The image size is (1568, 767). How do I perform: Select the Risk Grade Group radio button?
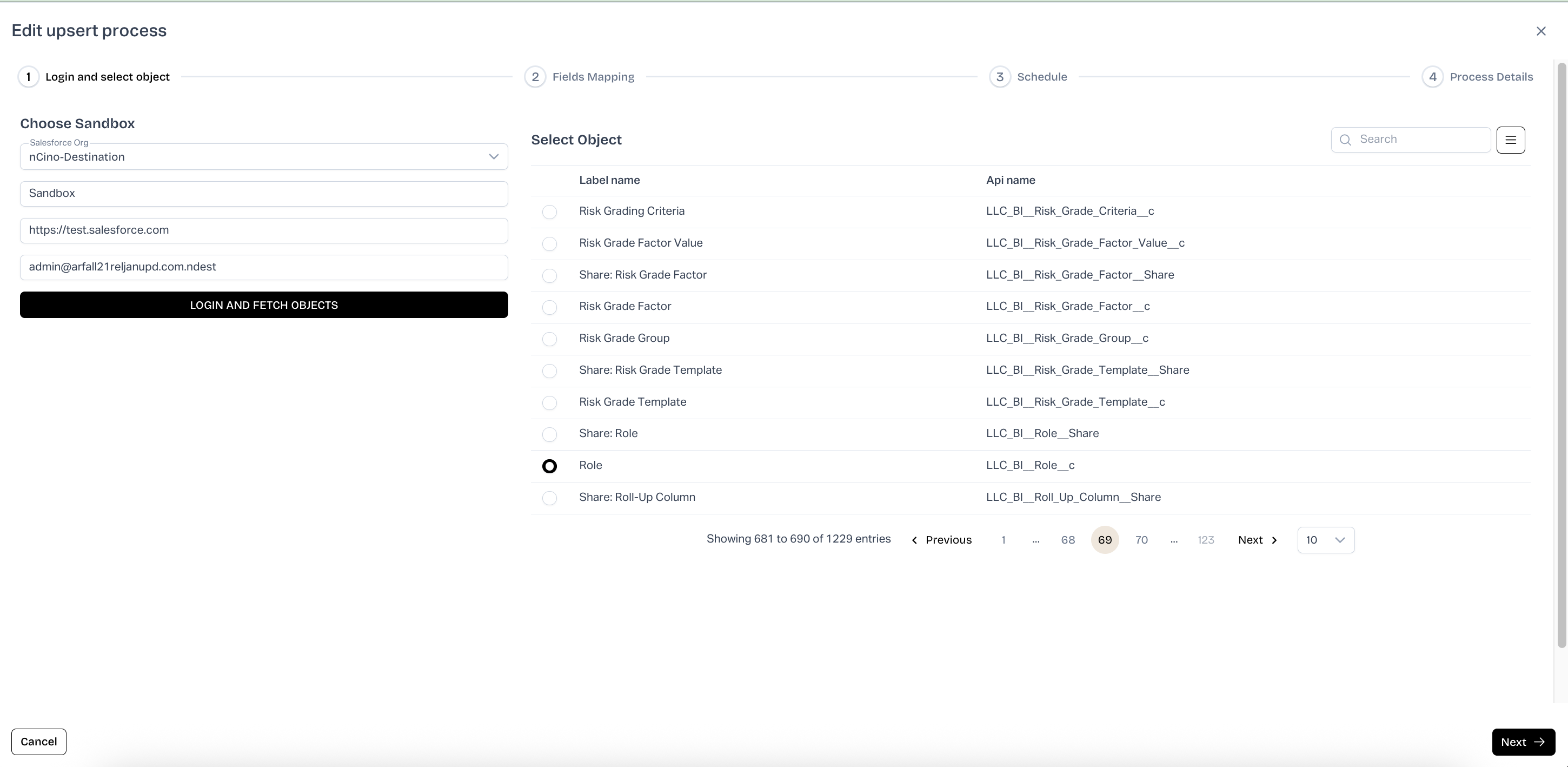coord(549,339)
